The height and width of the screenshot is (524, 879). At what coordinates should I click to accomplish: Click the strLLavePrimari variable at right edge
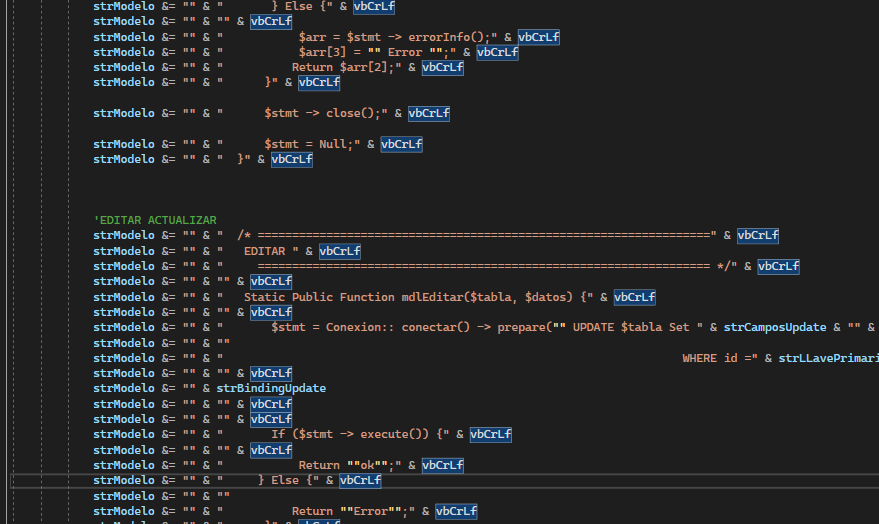point(827,358)
